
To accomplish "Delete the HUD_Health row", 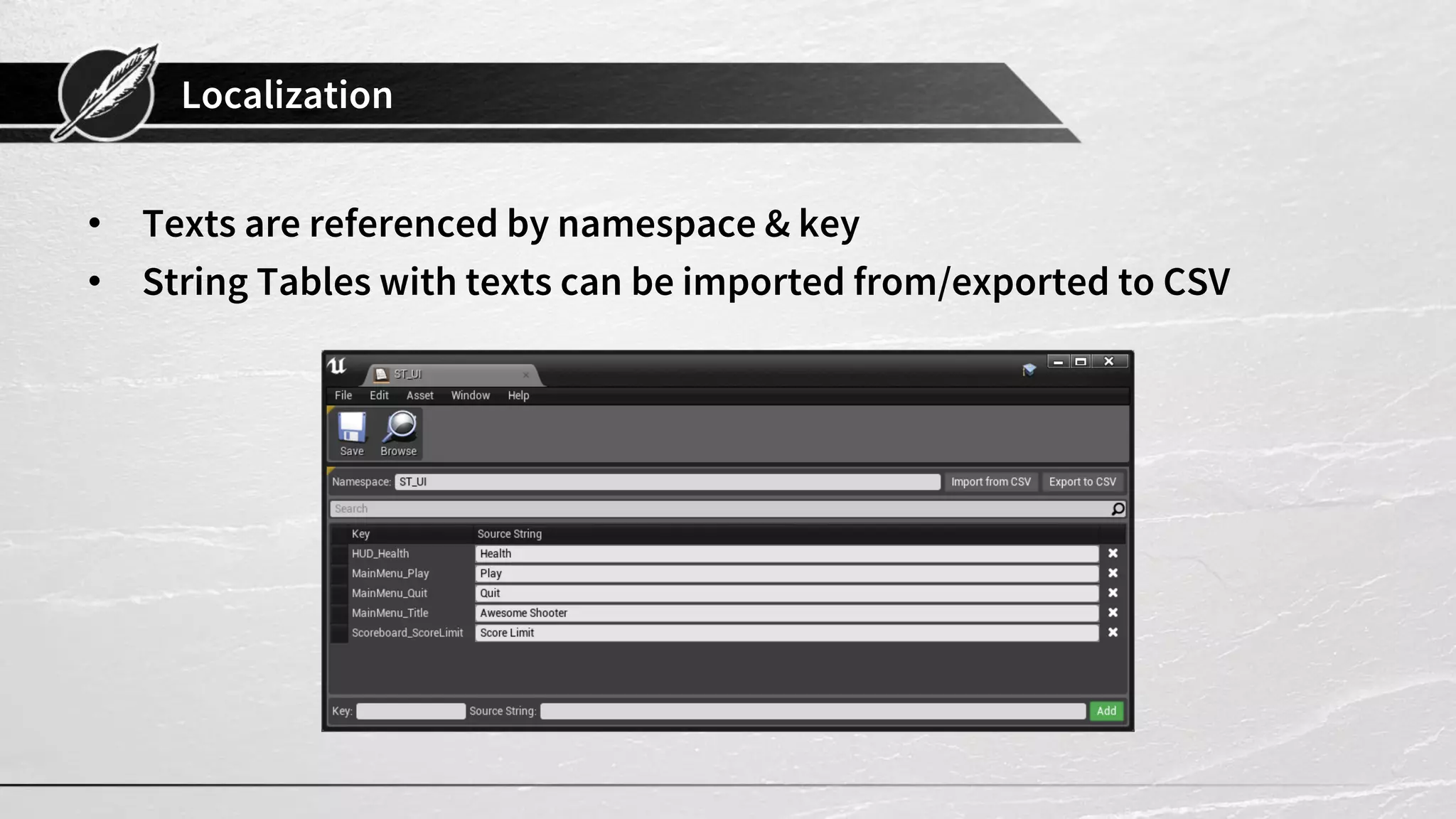I will pyautogui.click(x=1113, y=553).
